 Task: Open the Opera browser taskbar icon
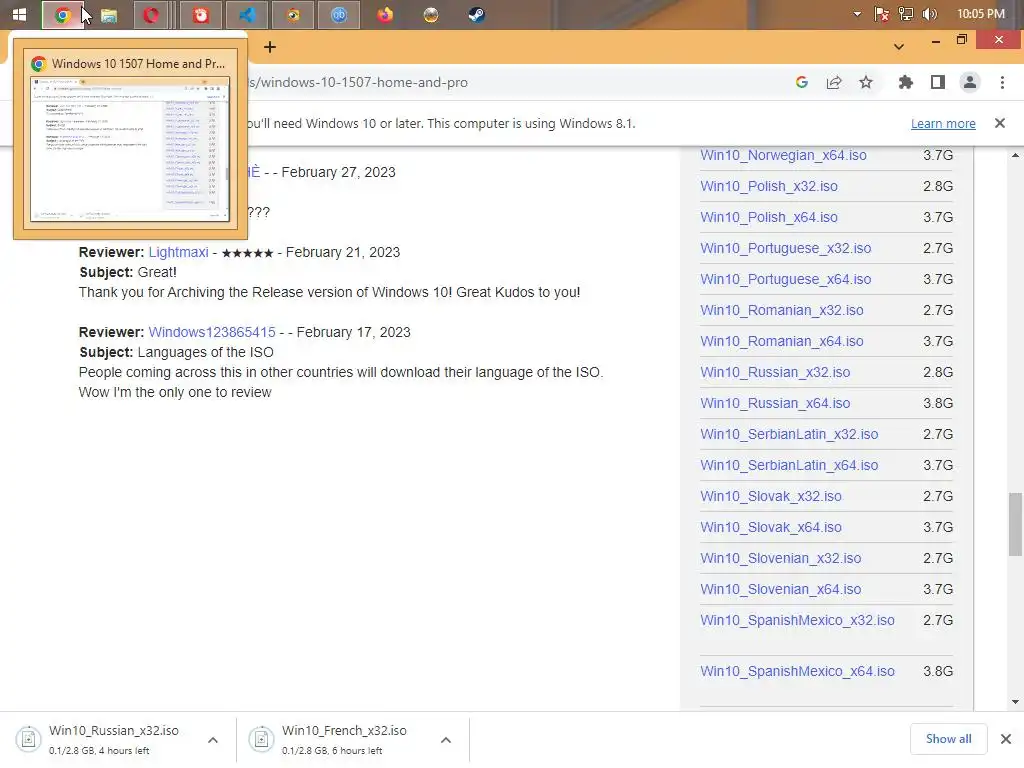pos(151,14)
